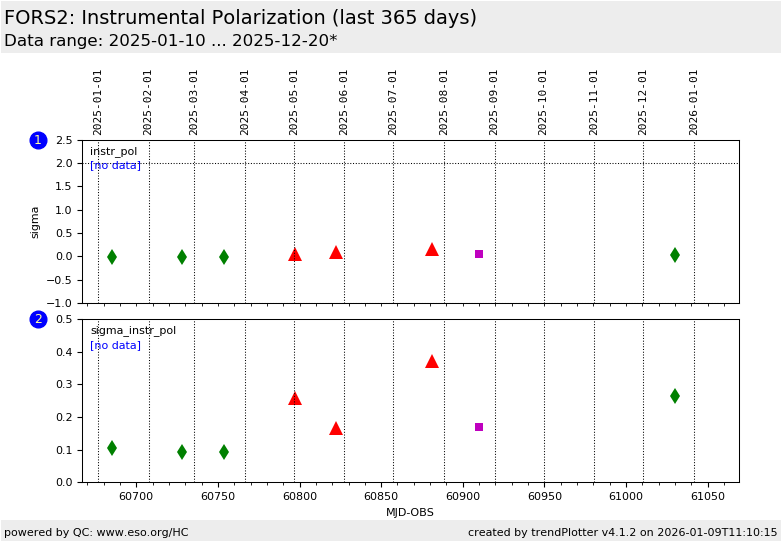Click the blue number 1 plot badge
Image resolution: width=782 pixels, height=542 pixels.
tap(38, 140)
